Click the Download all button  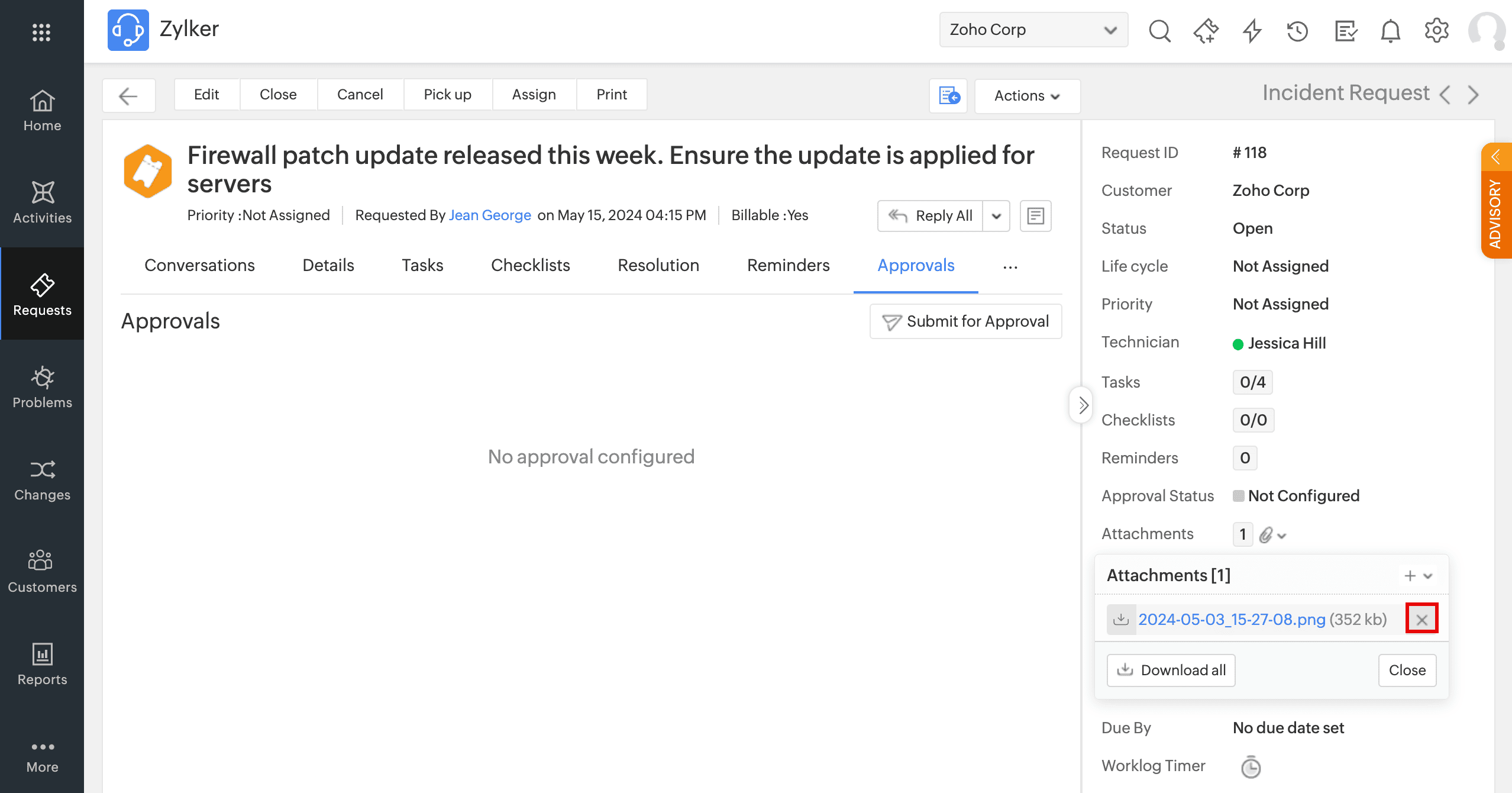pos(1171,670)
